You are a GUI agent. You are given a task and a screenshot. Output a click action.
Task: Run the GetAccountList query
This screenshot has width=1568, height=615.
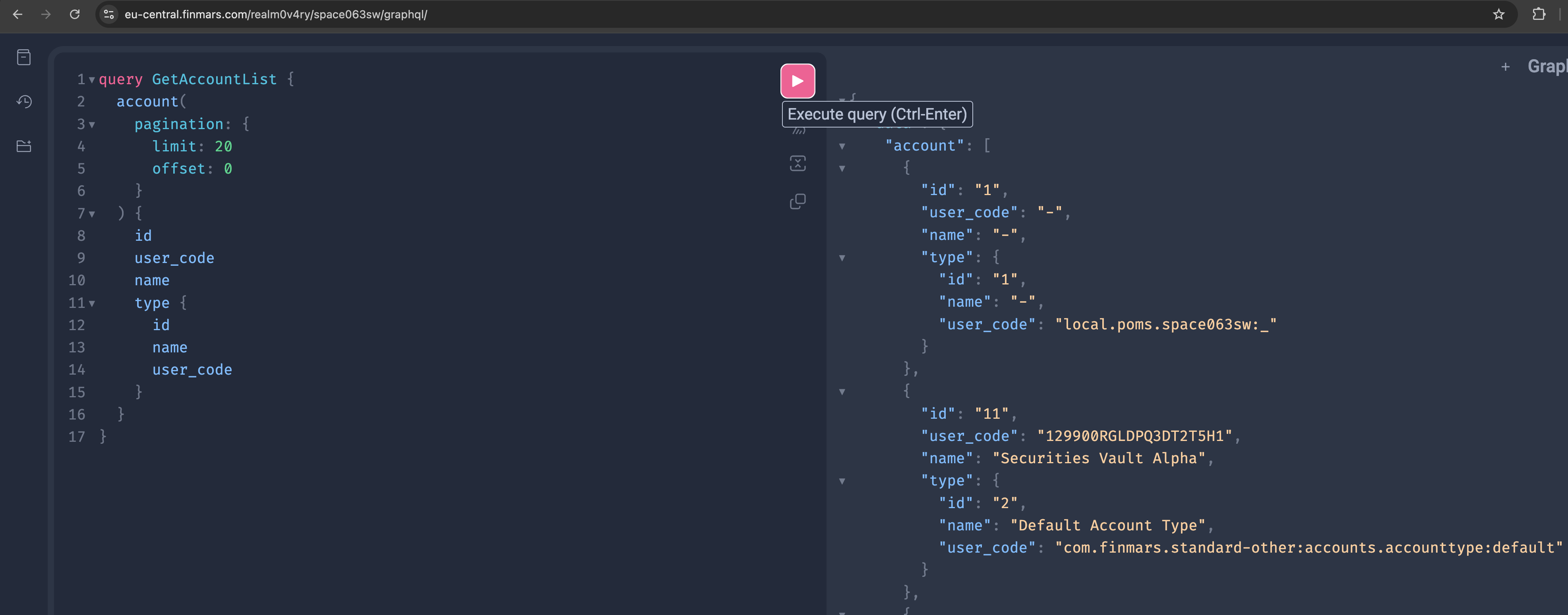pos(798,81)
